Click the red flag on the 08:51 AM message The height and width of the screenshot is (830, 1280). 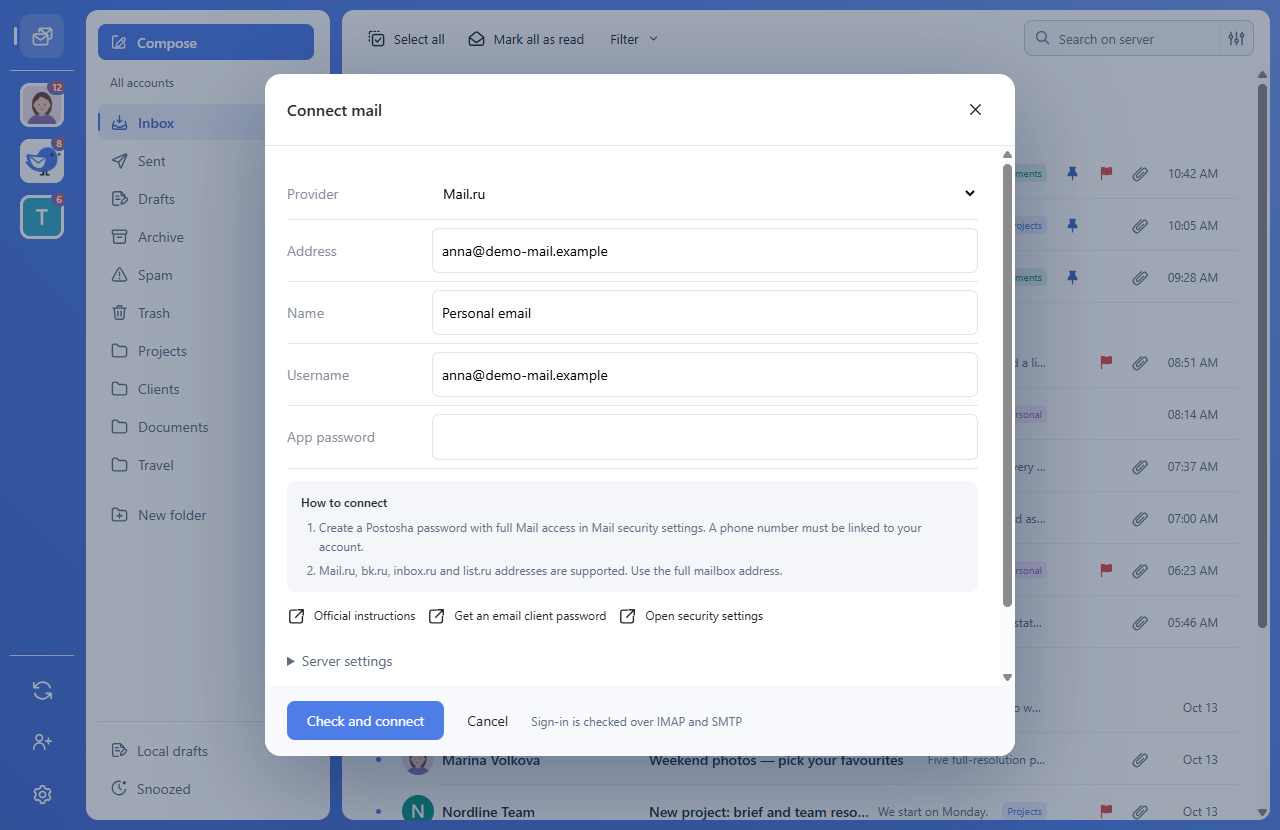coord(1106,362)
